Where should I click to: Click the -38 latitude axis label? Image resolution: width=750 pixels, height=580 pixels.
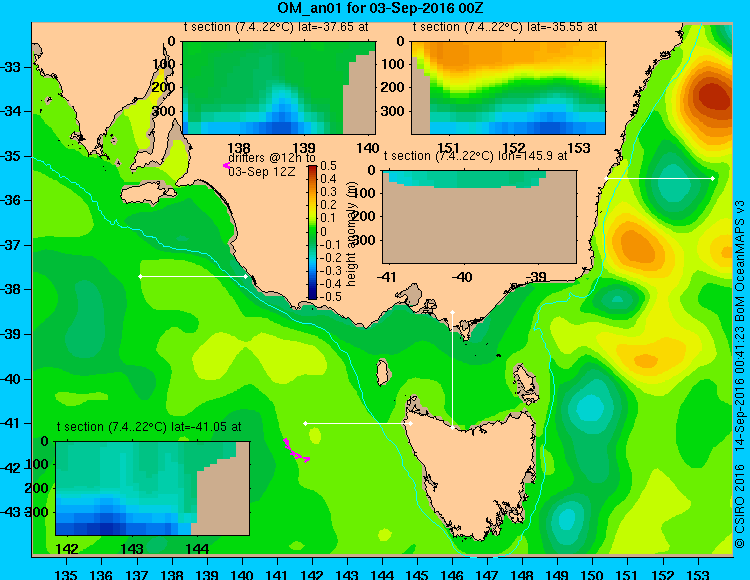(12, 290)
